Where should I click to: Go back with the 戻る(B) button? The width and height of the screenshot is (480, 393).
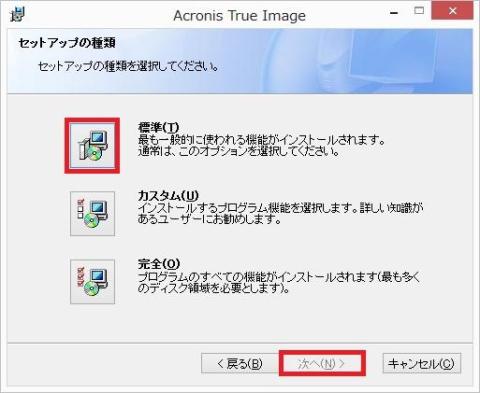point(240,363)
